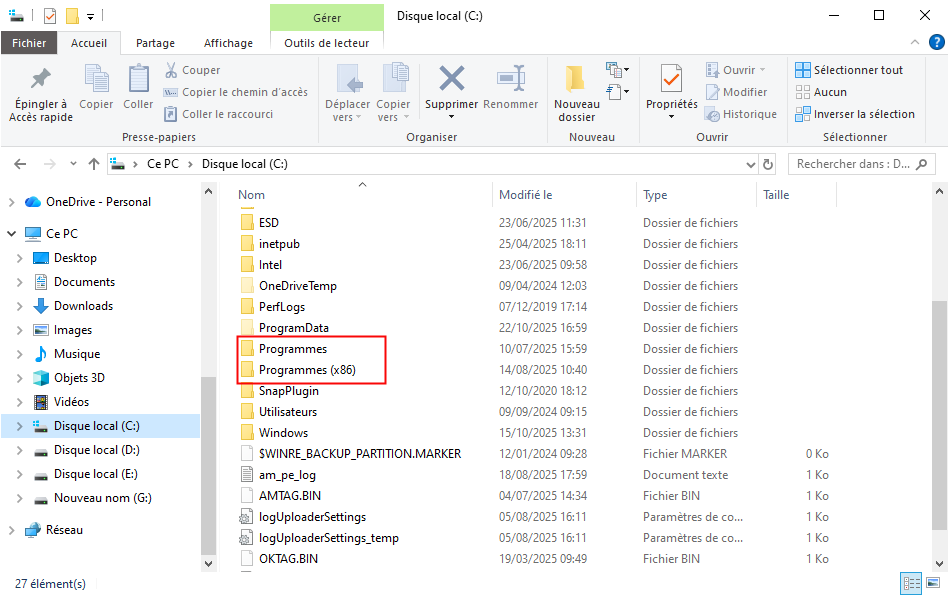Click the Nouveau dossier icon
The width and height of the screenshot is (949, 596).
[x=576, y=80]
